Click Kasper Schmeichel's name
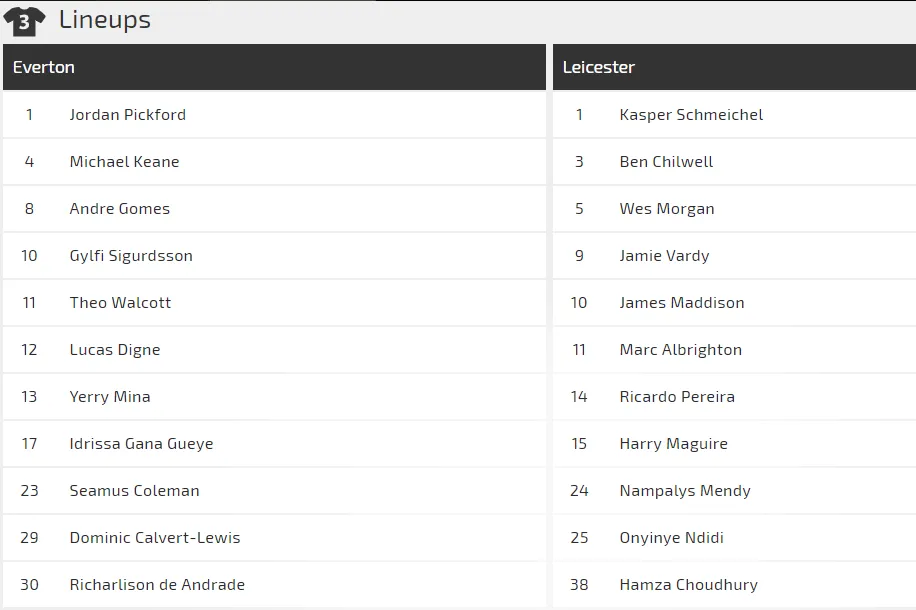916x610 pixels. [691, 115]
